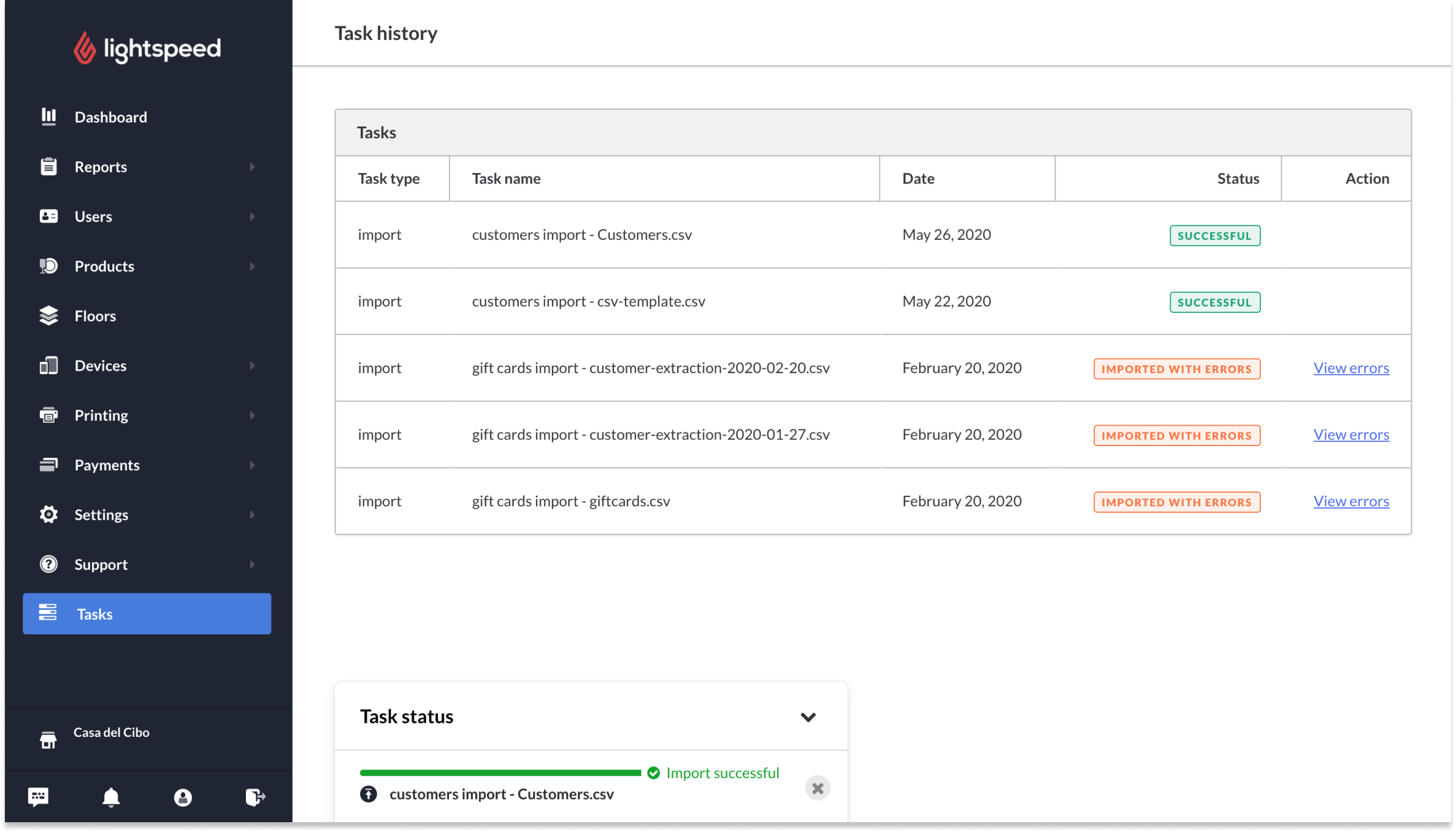Viewport: 1456px width, 832px height.
Task: View errors for customer-extraction-2020-01-27.csv import
Action: (x=1351, y=434)
